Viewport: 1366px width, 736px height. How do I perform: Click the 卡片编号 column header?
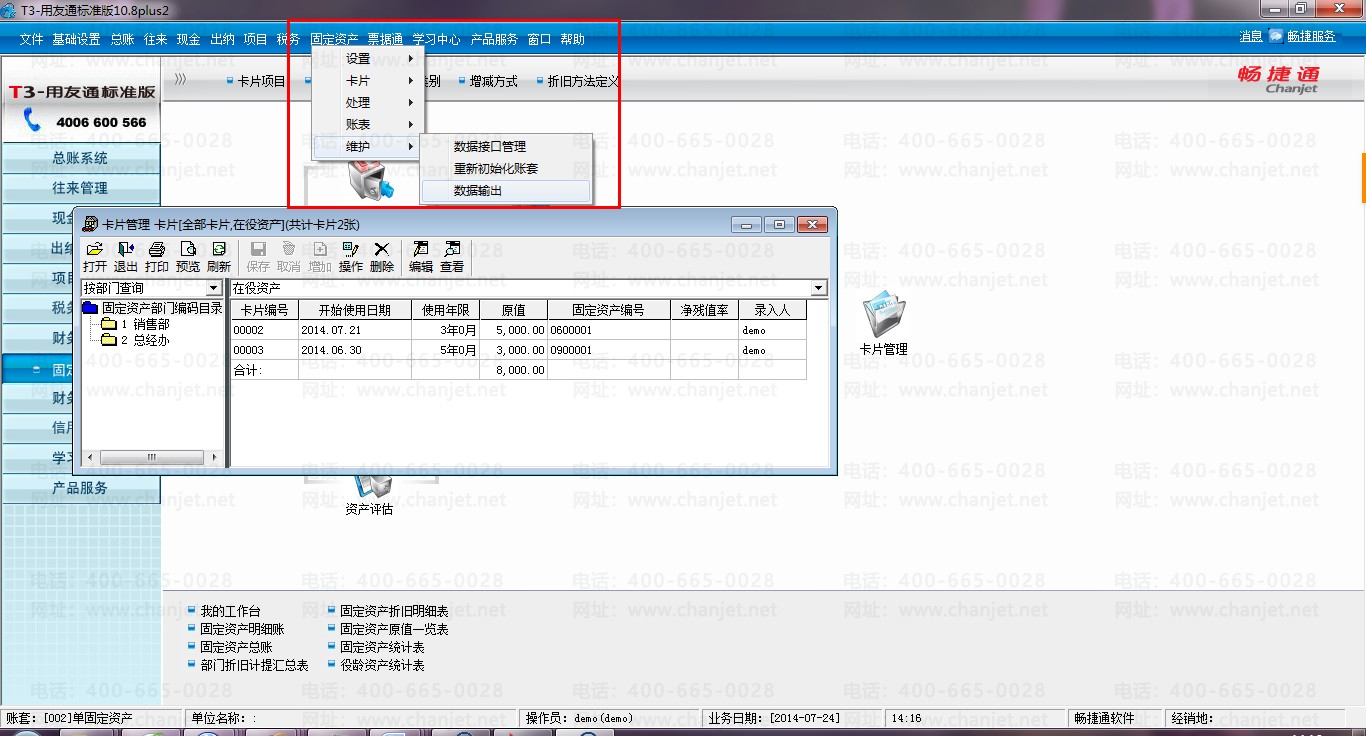click(x=265, y=310)
